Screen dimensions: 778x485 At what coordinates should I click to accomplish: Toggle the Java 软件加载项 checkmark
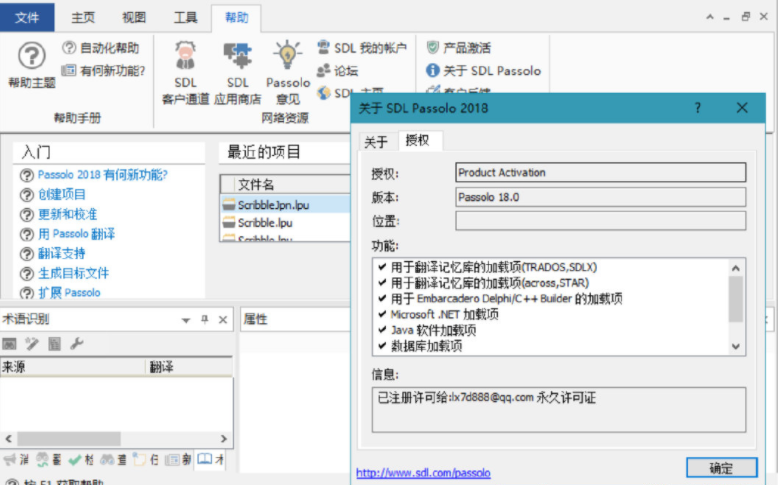tap(382, 330)
